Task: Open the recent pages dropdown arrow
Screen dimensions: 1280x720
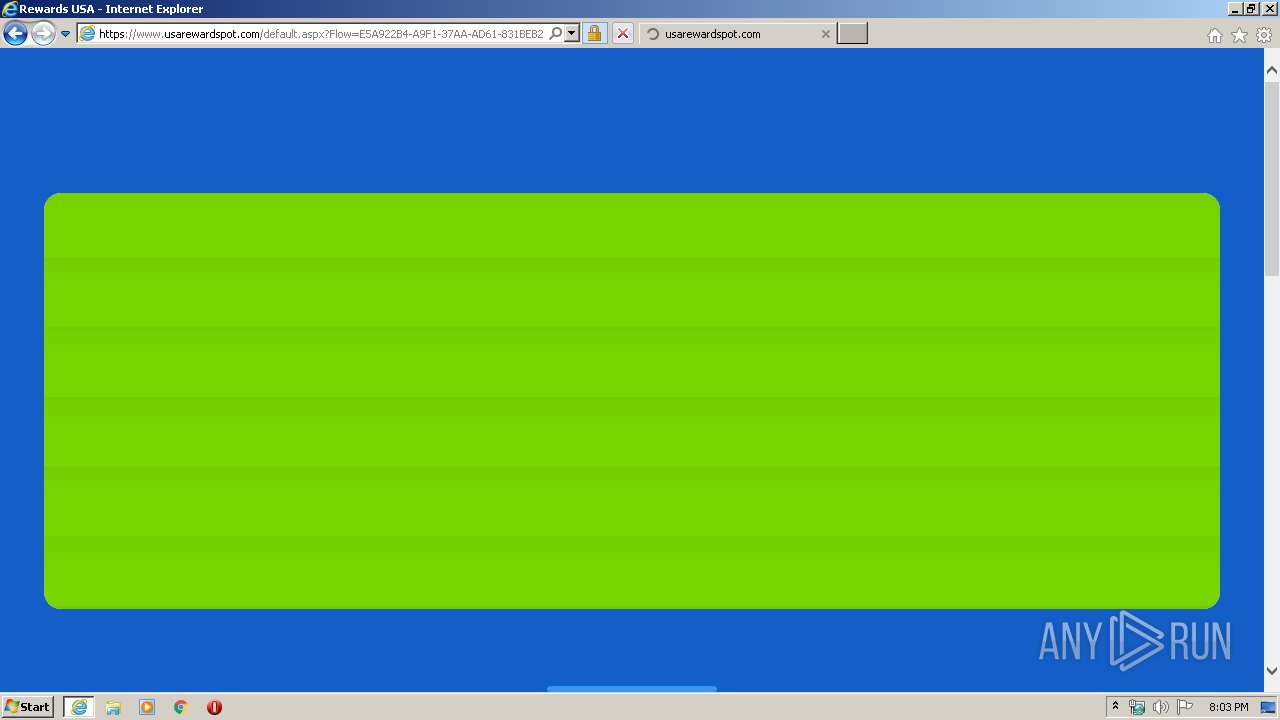Action: tap(66, 34)
